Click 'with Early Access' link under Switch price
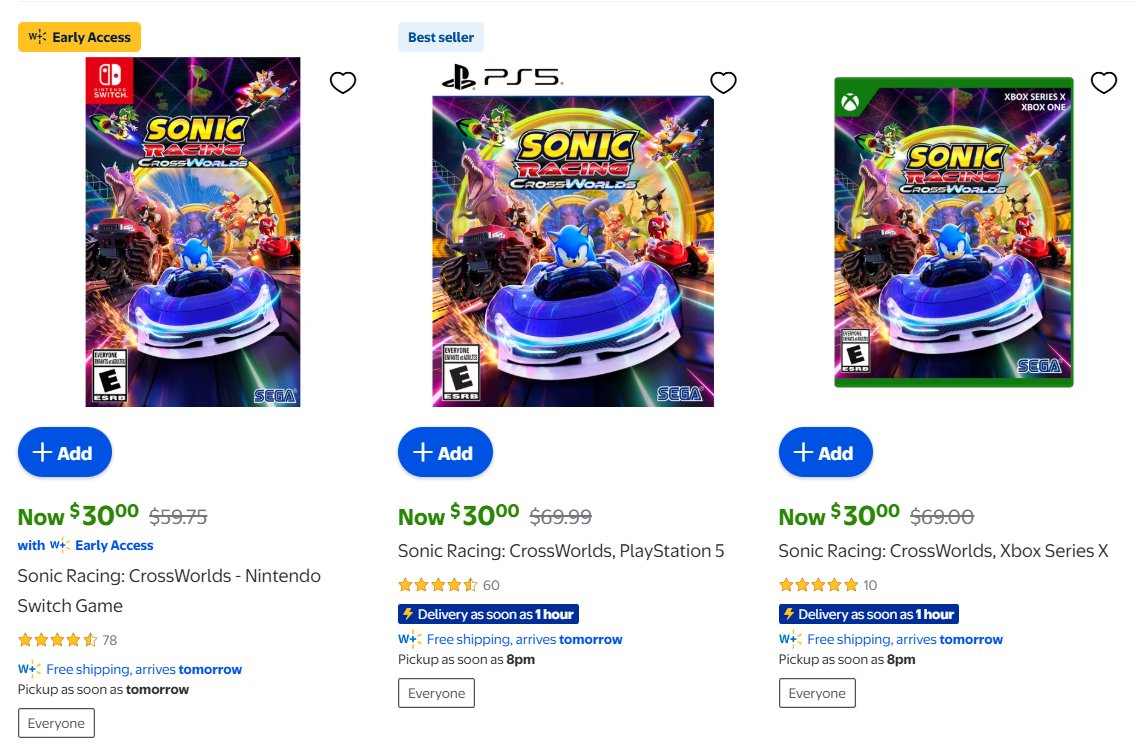Image resolution: width=1135 pixels, height=749 pixels. [86, 545]
